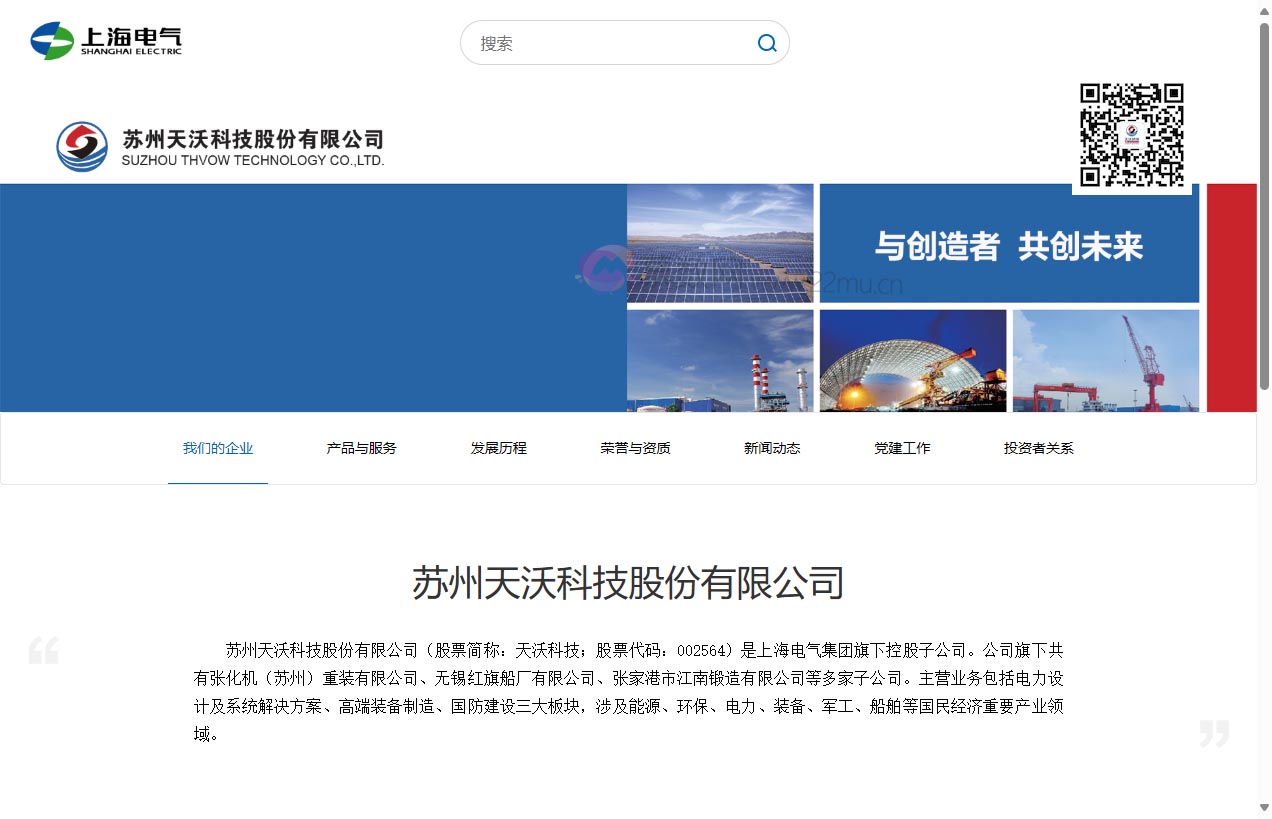Image resolution: width=1272 pixels, height=819 pixels.
Task: Click the solar panel banner image
Action: [719, 242]
